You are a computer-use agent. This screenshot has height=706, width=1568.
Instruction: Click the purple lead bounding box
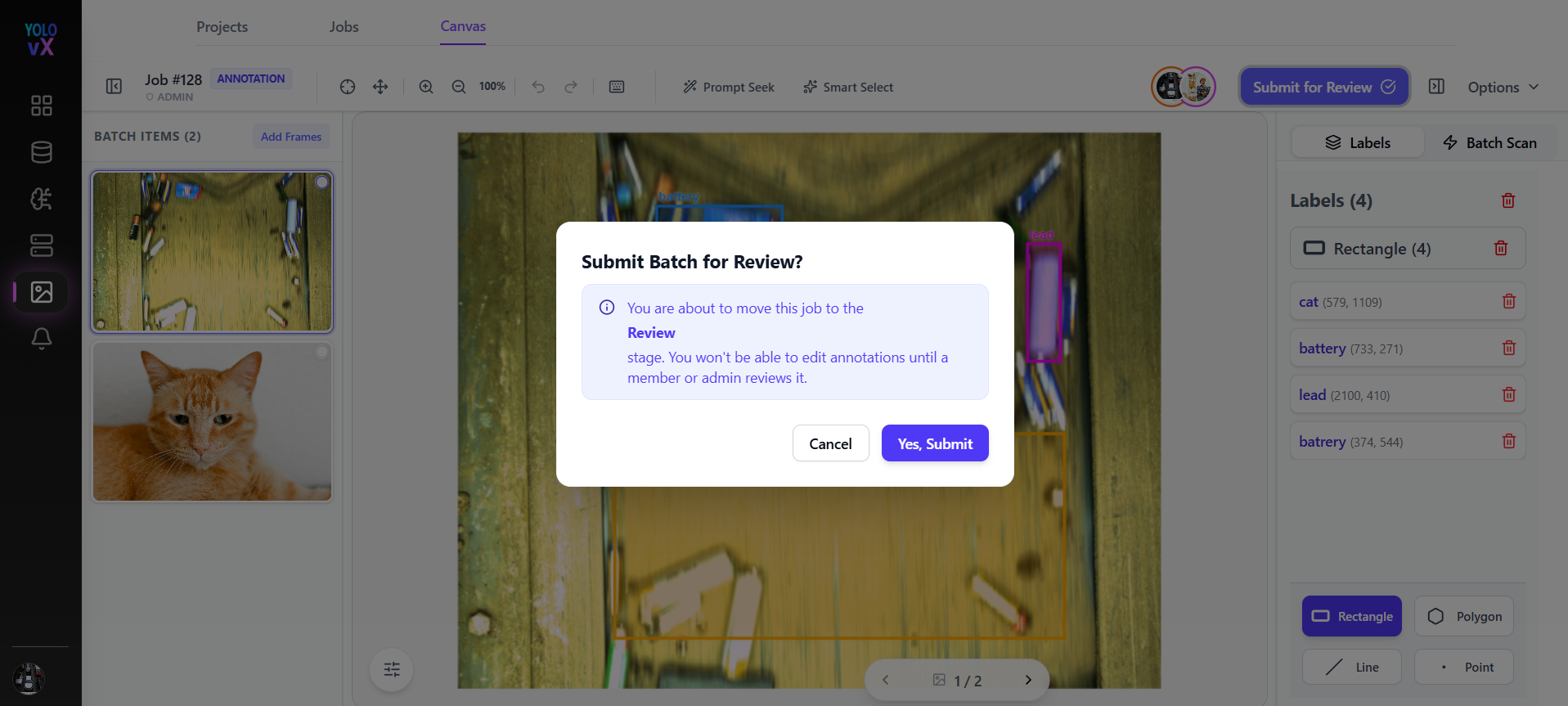1044,301
